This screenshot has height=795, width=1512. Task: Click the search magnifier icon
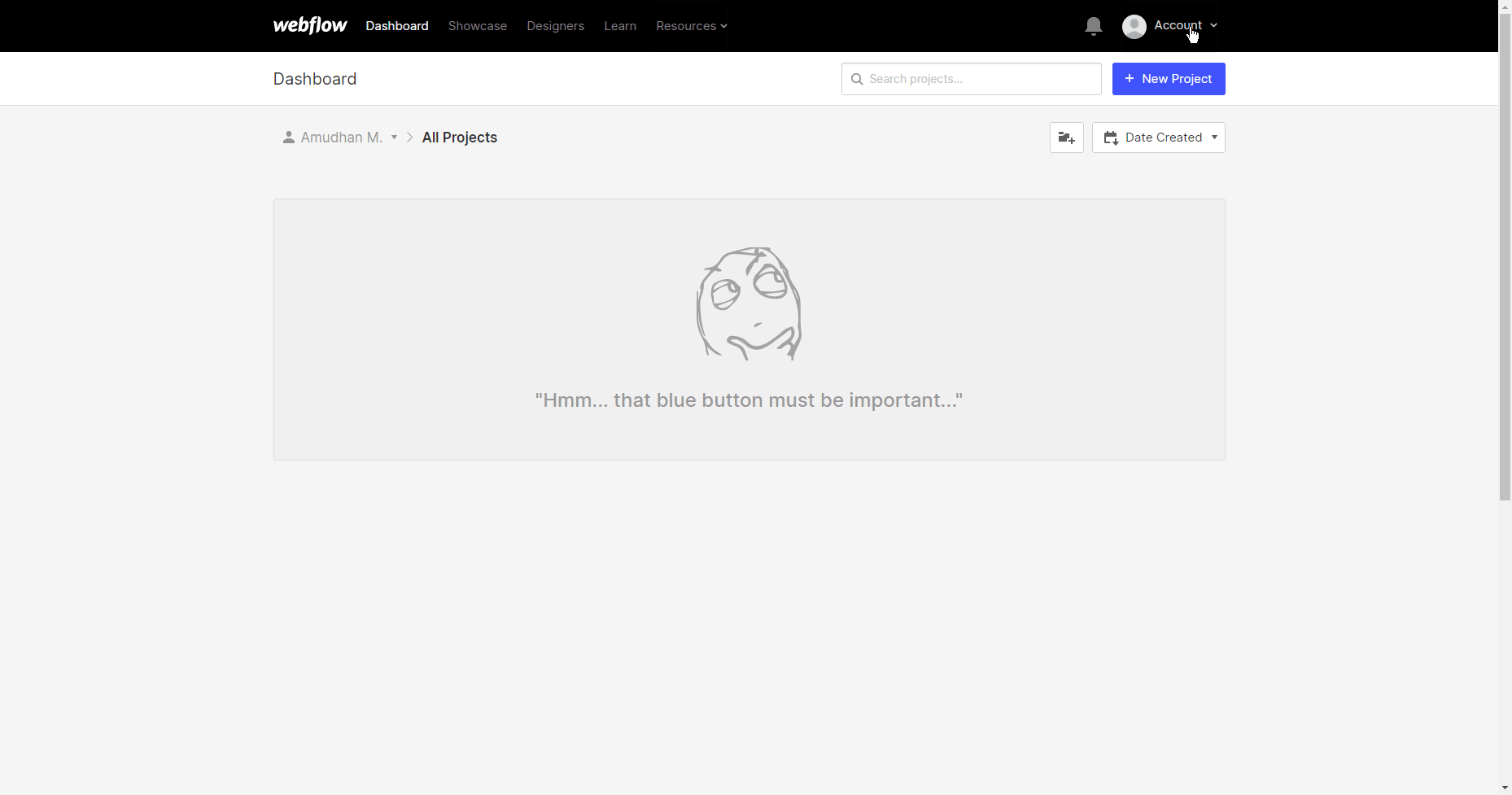click(x=857, y=79)
